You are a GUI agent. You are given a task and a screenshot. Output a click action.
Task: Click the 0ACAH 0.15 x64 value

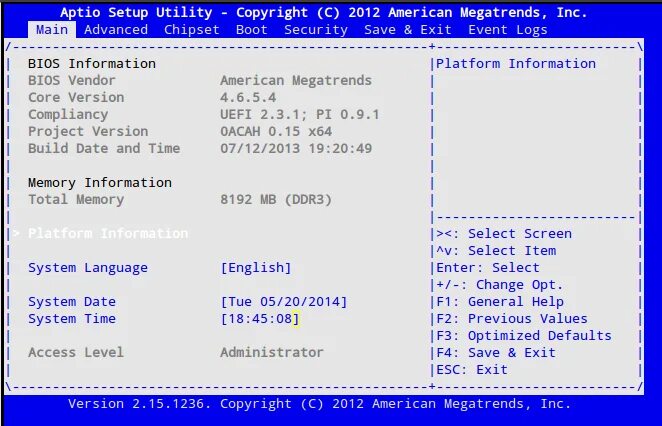click(x=276, y=131)
